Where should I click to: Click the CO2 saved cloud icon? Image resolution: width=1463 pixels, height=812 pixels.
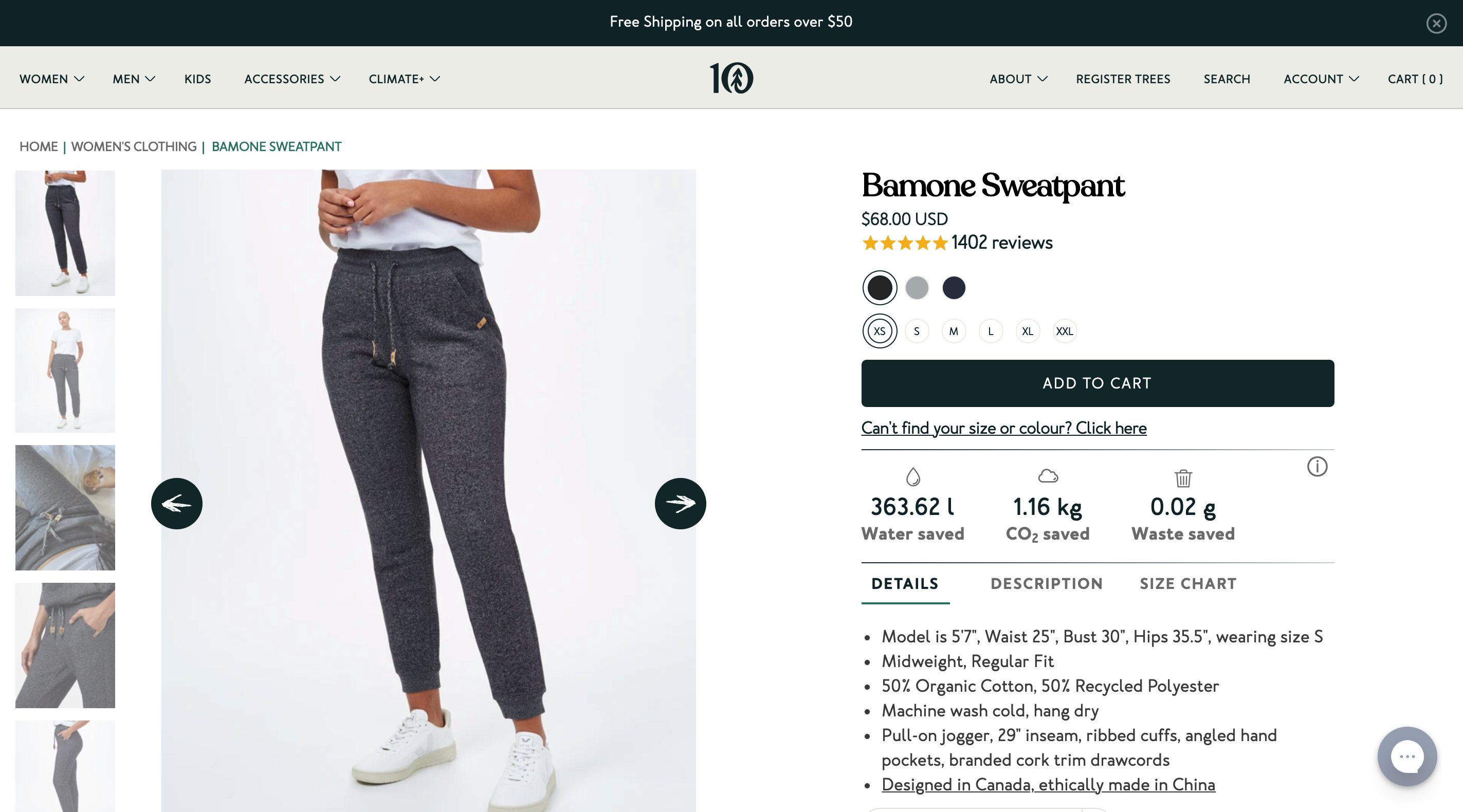1048,477
